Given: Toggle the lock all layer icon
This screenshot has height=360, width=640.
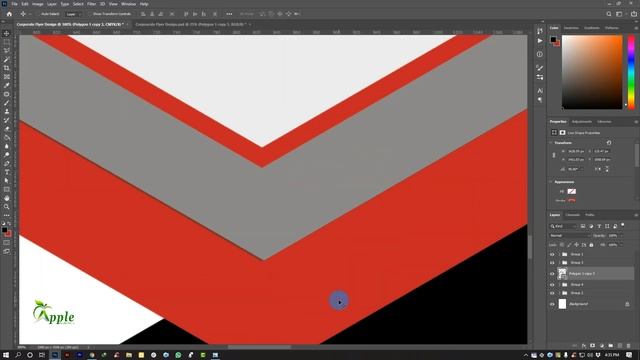Looking at the screenshot, I should pos(591,245).
